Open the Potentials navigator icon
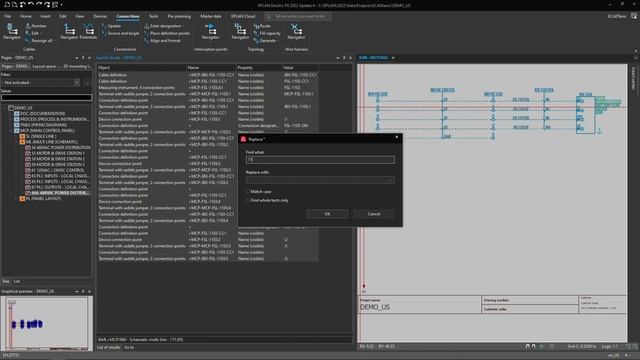640x360 pixels. coord(88,31)
